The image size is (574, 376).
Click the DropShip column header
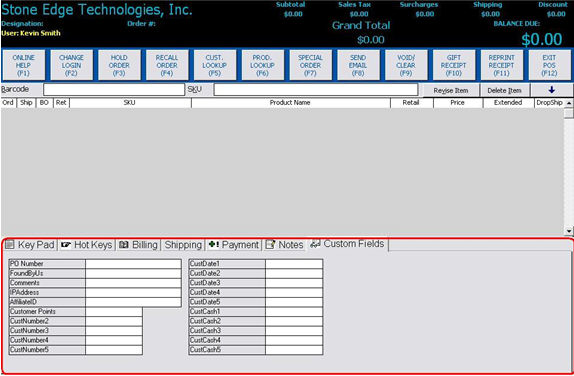pyautogui.click(x=549, y=103)
